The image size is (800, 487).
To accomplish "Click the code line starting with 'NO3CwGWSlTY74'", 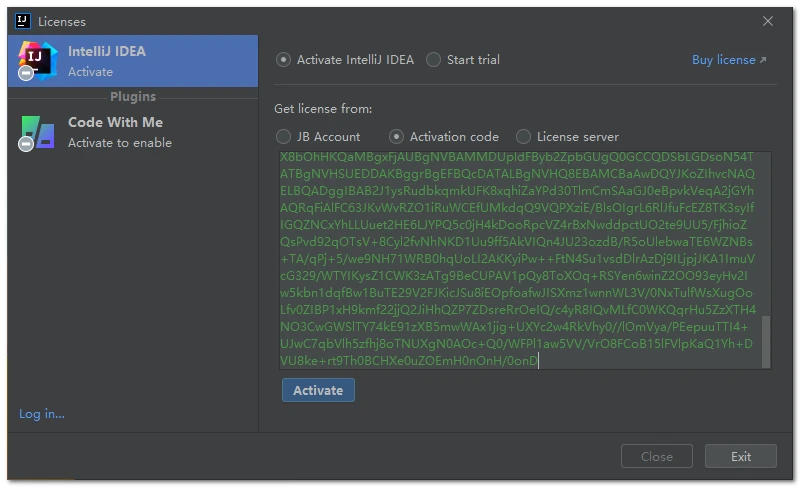I will point(514,326).
